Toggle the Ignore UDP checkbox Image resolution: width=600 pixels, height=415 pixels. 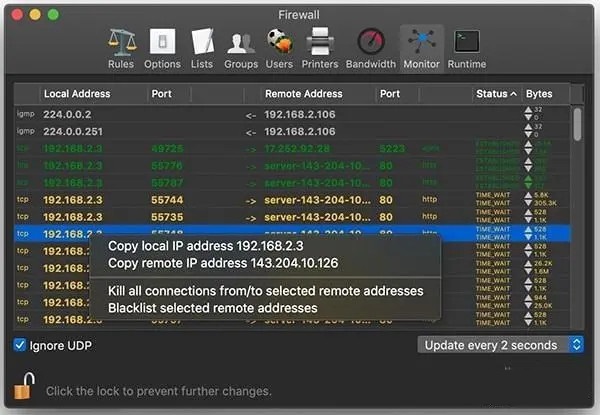tap(21, 345)
